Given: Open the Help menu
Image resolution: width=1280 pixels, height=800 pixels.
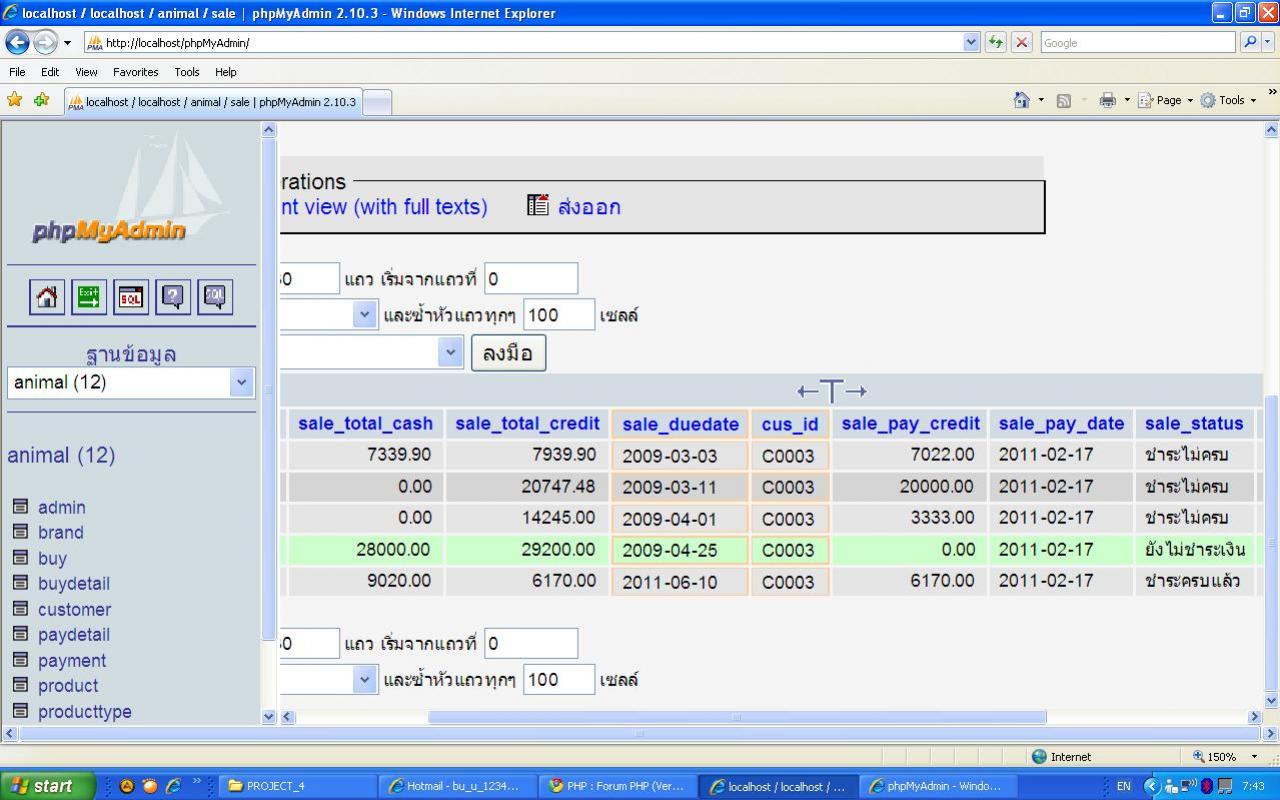Looking at the screenshot, I should click(226, 72).
